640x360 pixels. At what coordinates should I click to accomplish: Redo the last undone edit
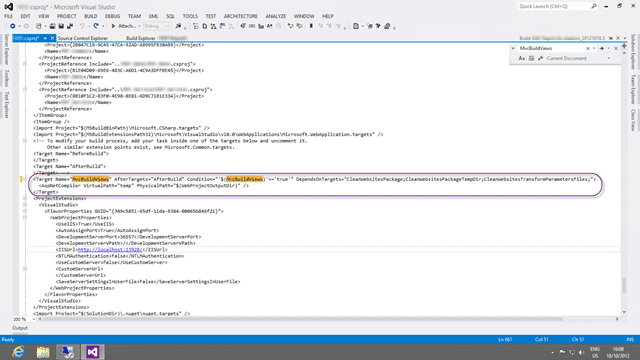click(96, 26)
